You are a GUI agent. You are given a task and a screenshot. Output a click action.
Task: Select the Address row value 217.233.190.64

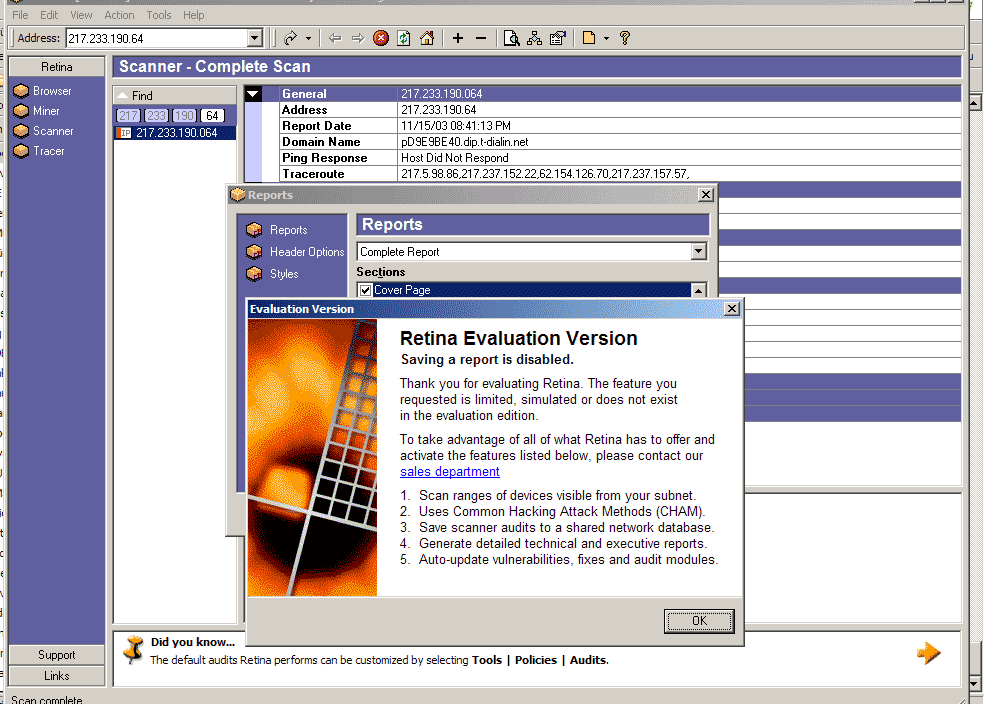pyautogui.click(x=439, y=110)
